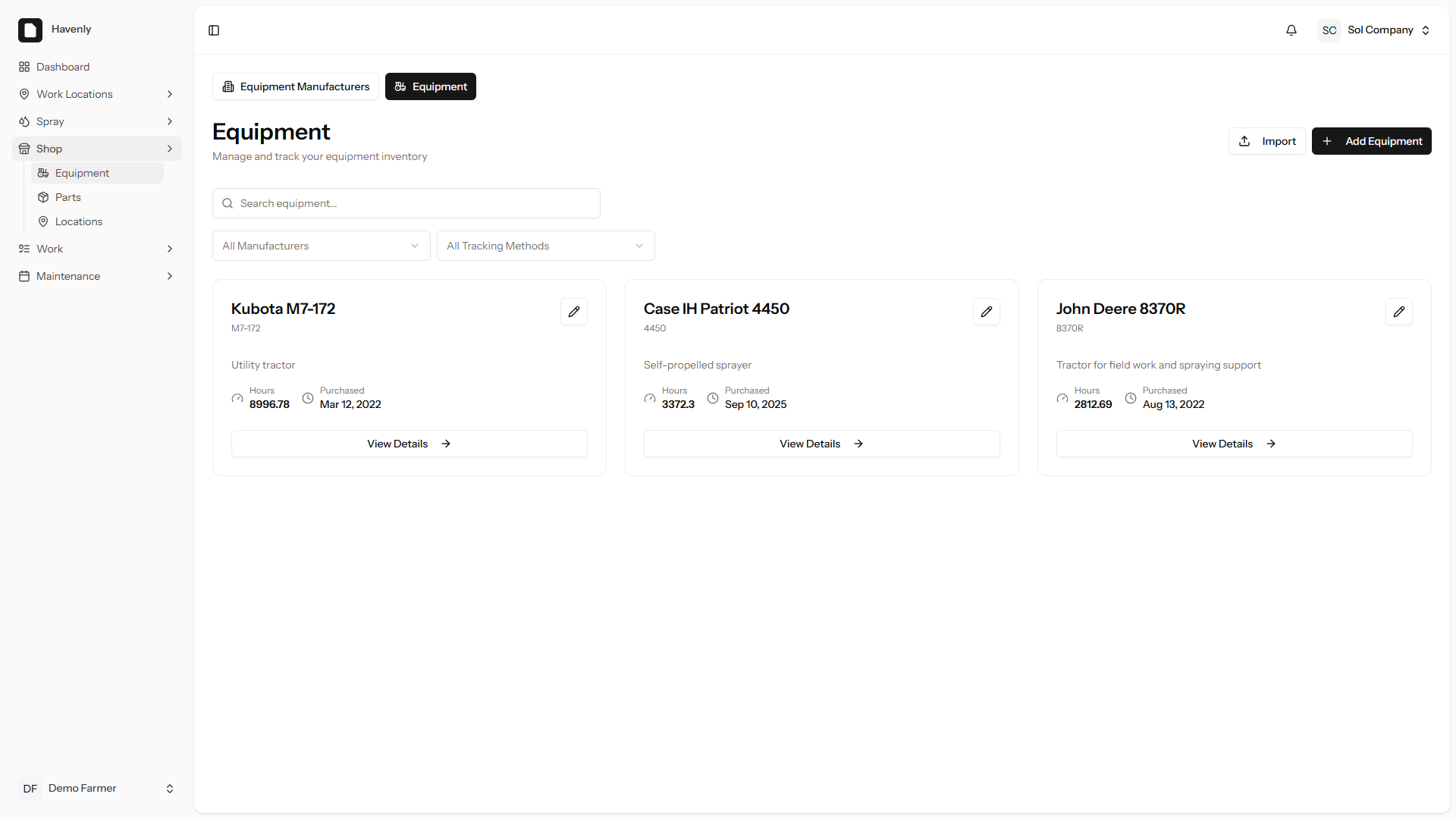The image size is (1456, 819).
Task: Click the John Deere hours value 2812.69
Action: point(1093,404)
